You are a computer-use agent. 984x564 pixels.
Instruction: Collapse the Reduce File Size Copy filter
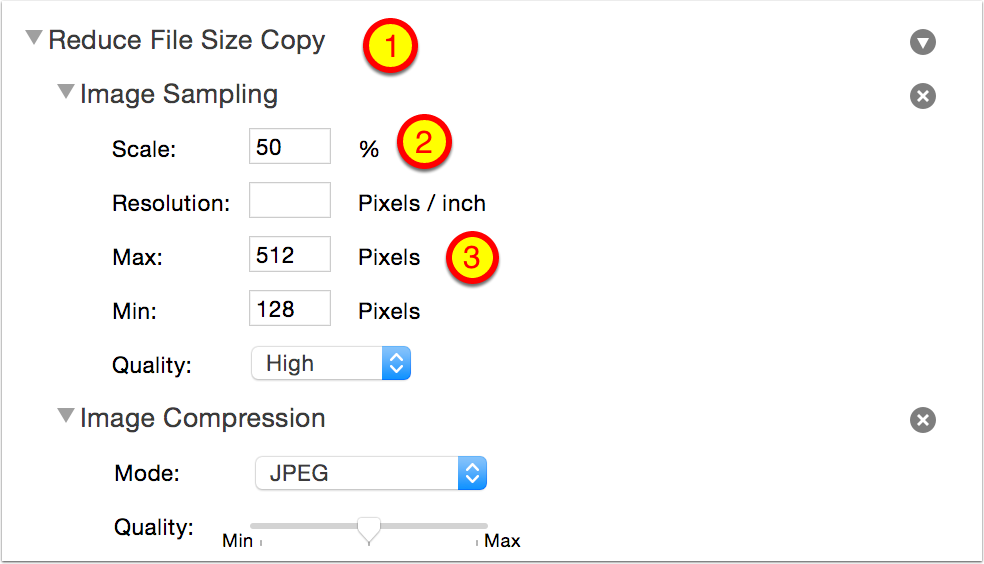34,39
